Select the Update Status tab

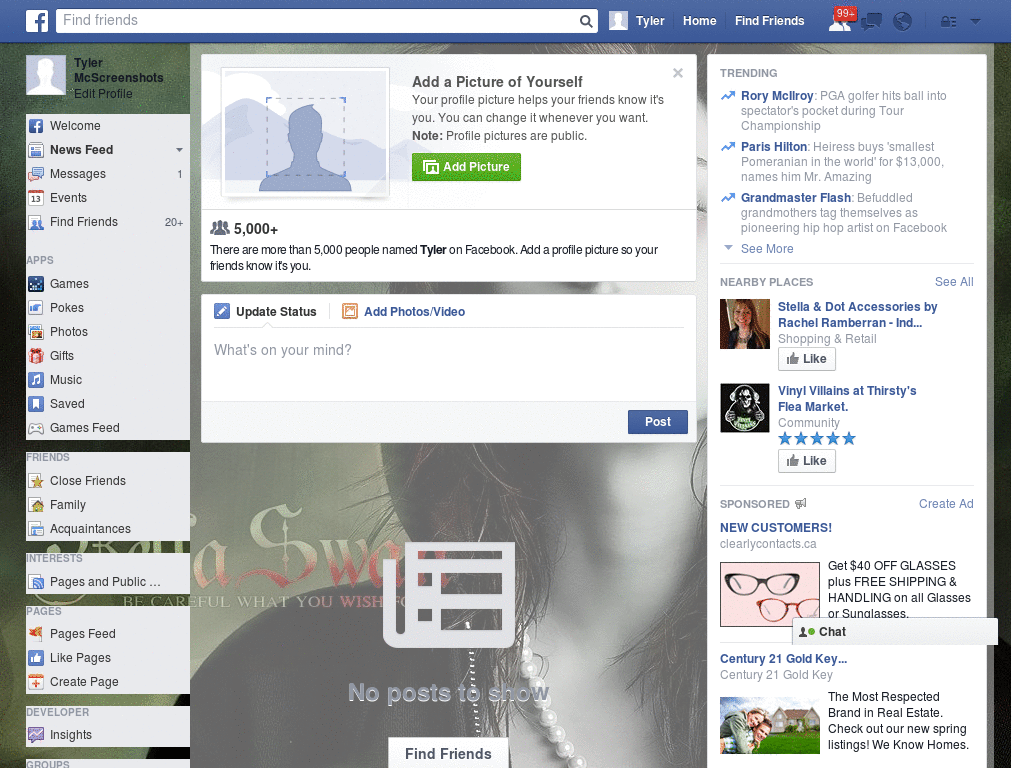click(x=276, y=312)
